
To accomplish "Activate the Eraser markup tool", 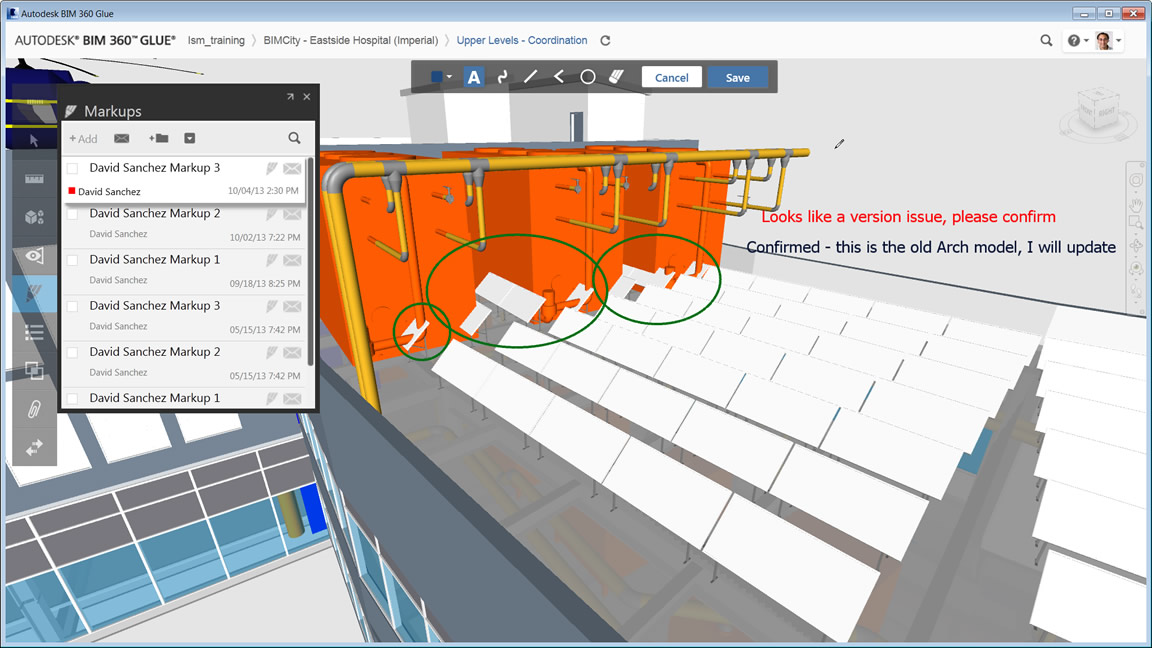I will (x=617, y=76).
